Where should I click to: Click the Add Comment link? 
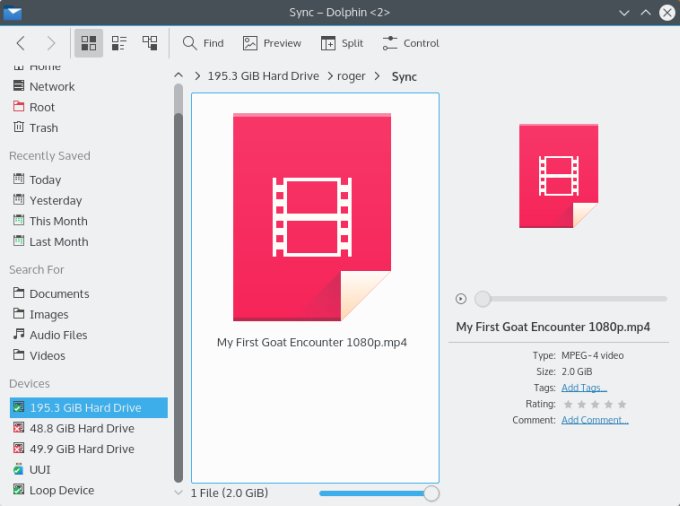coord(594,420)
